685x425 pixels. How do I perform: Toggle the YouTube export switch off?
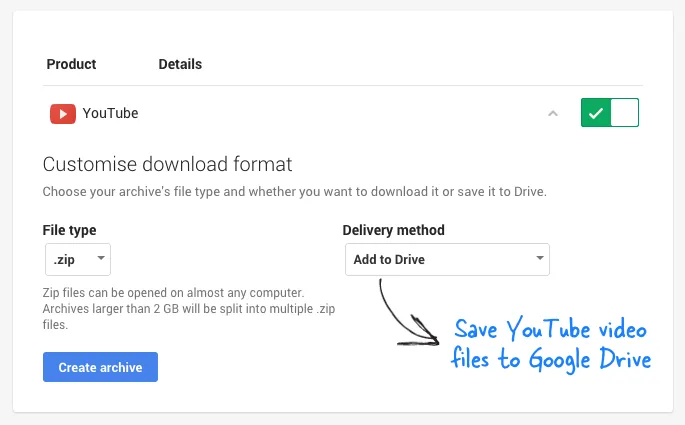[x=610, y=113]
